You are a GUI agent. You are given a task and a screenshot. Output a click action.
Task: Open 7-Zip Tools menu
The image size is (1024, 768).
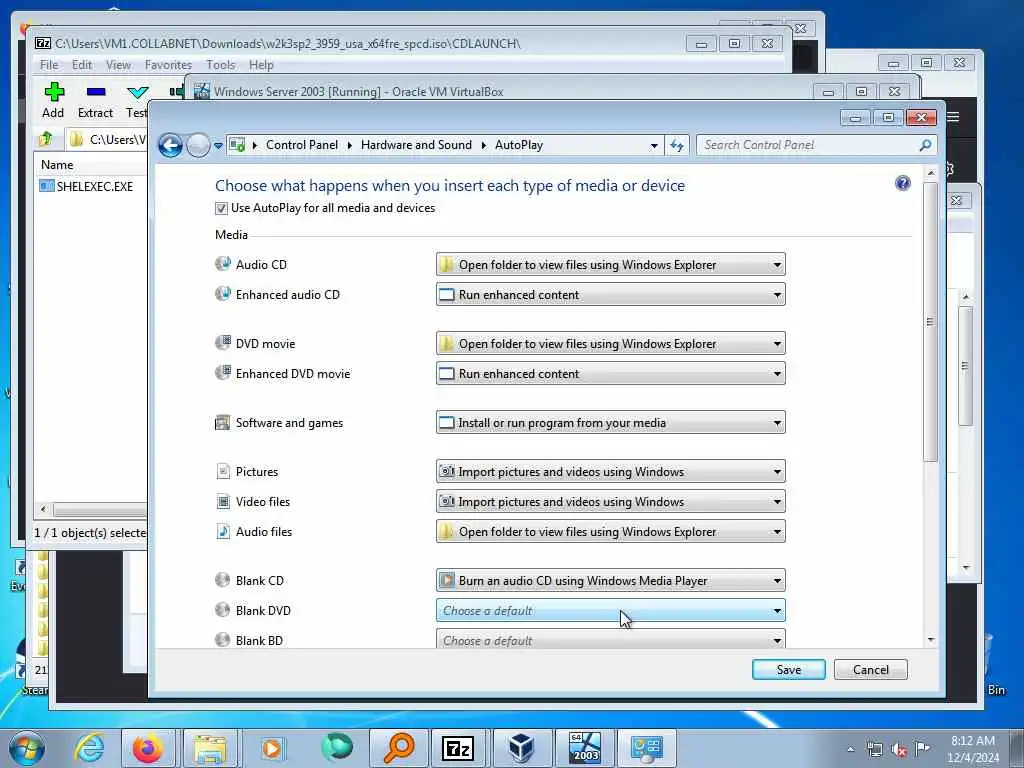(x=221, y=65)
